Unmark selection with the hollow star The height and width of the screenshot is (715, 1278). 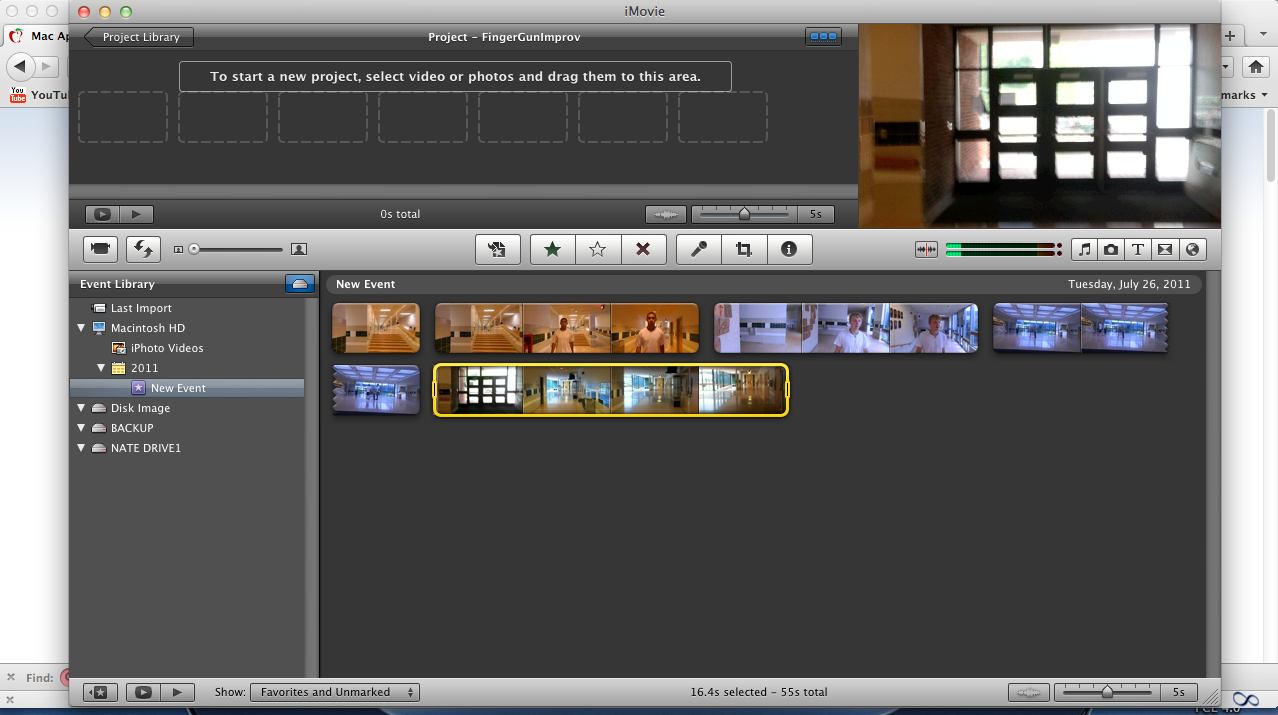click(598, 249)
